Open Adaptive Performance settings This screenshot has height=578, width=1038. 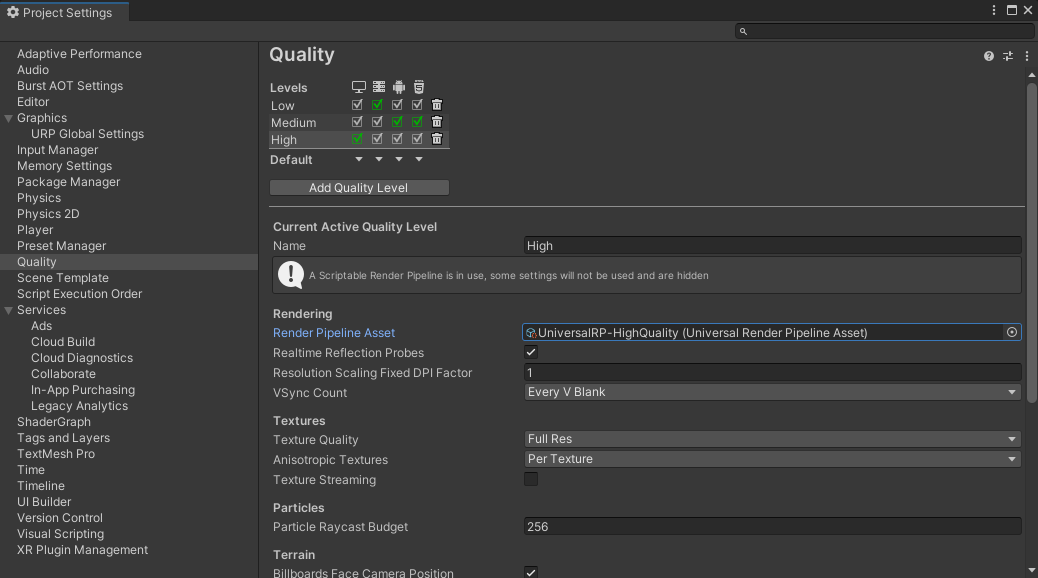click(x=79, y=54)
